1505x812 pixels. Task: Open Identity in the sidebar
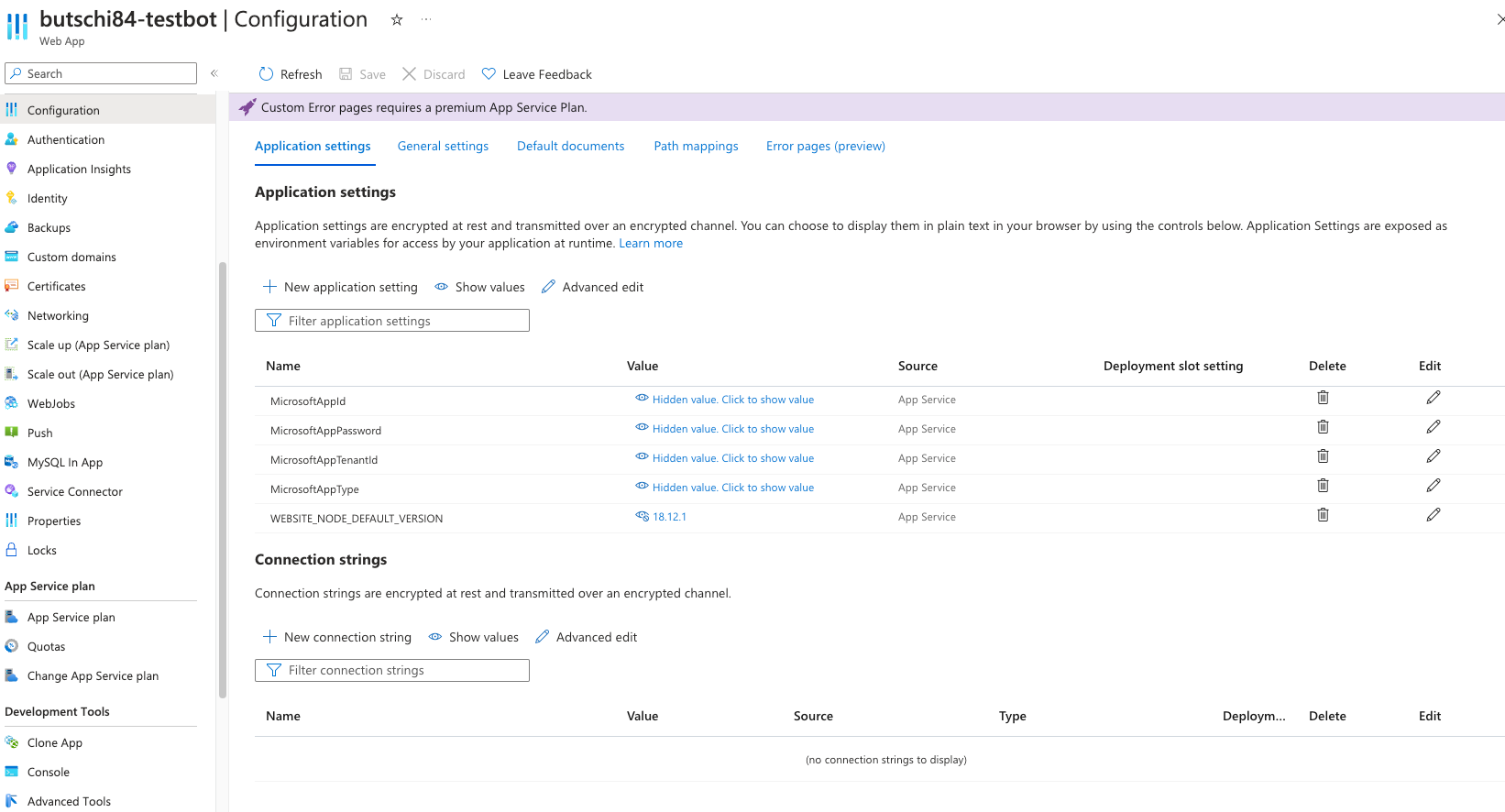click(48, 198)
